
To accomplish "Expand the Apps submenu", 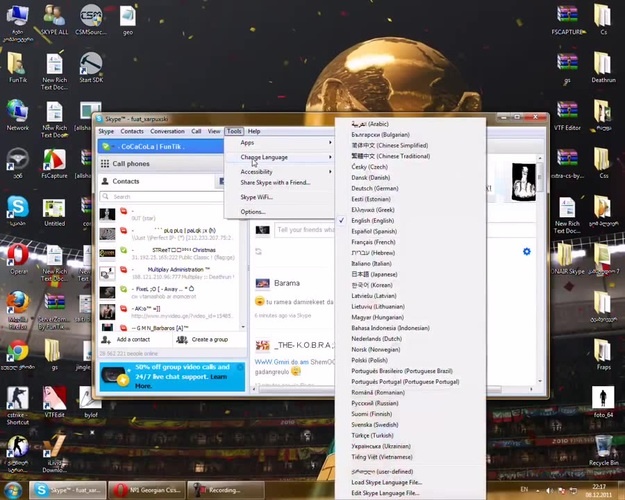I will point(279,142).
